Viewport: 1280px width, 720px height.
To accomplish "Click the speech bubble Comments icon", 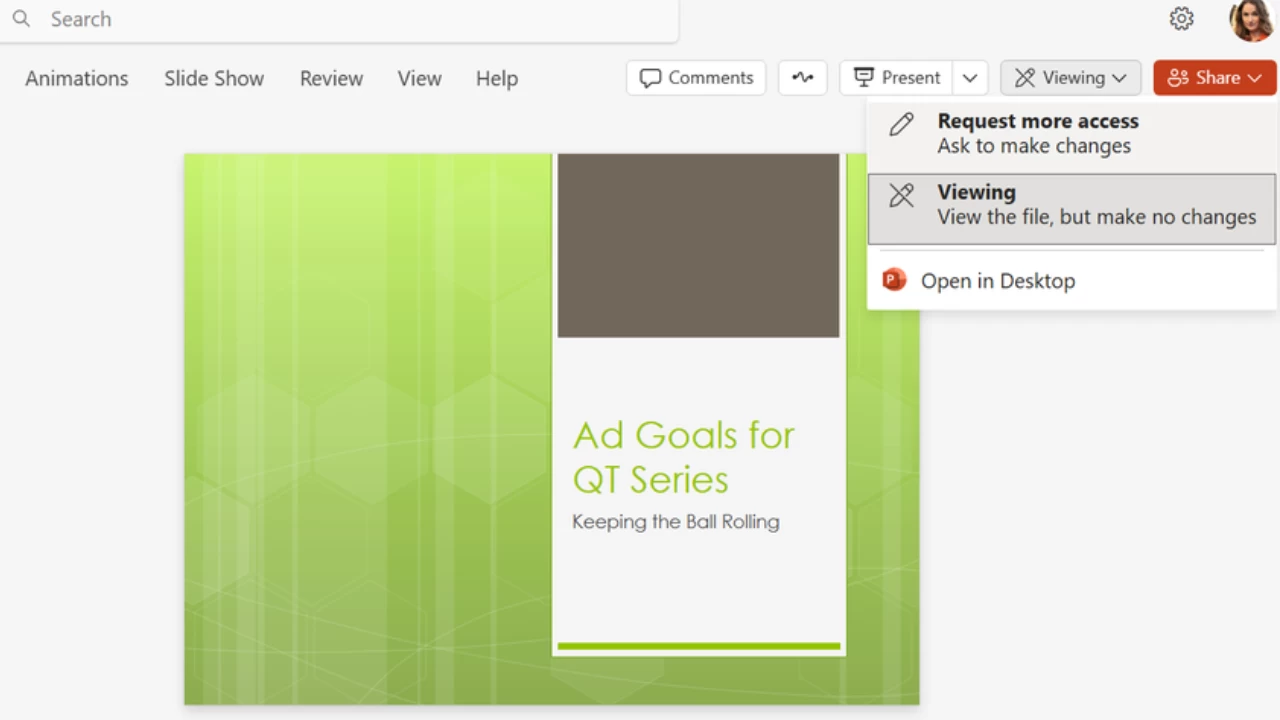I will (x=651, y=78).
